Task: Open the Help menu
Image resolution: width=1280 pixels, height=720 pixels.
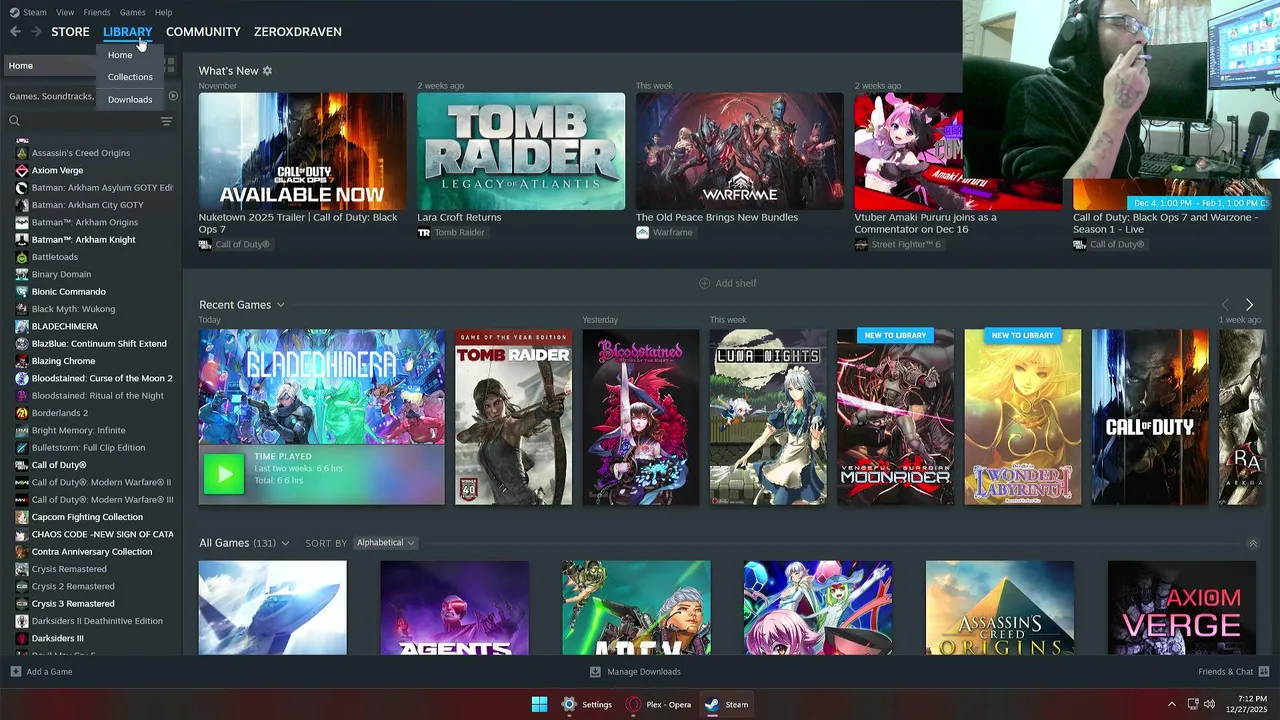Action: pyautogui.click(x=163, y=12)
